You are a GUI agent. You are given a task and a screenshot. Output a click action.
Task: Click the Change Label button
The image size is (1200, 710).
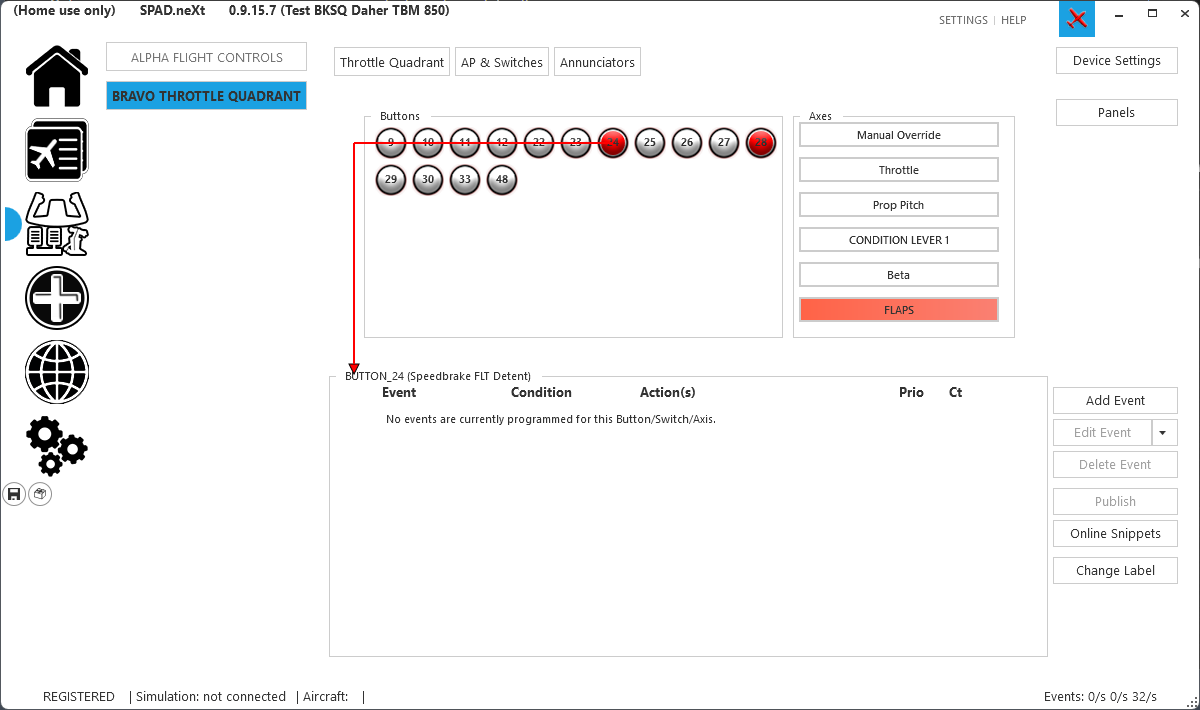1116,570
